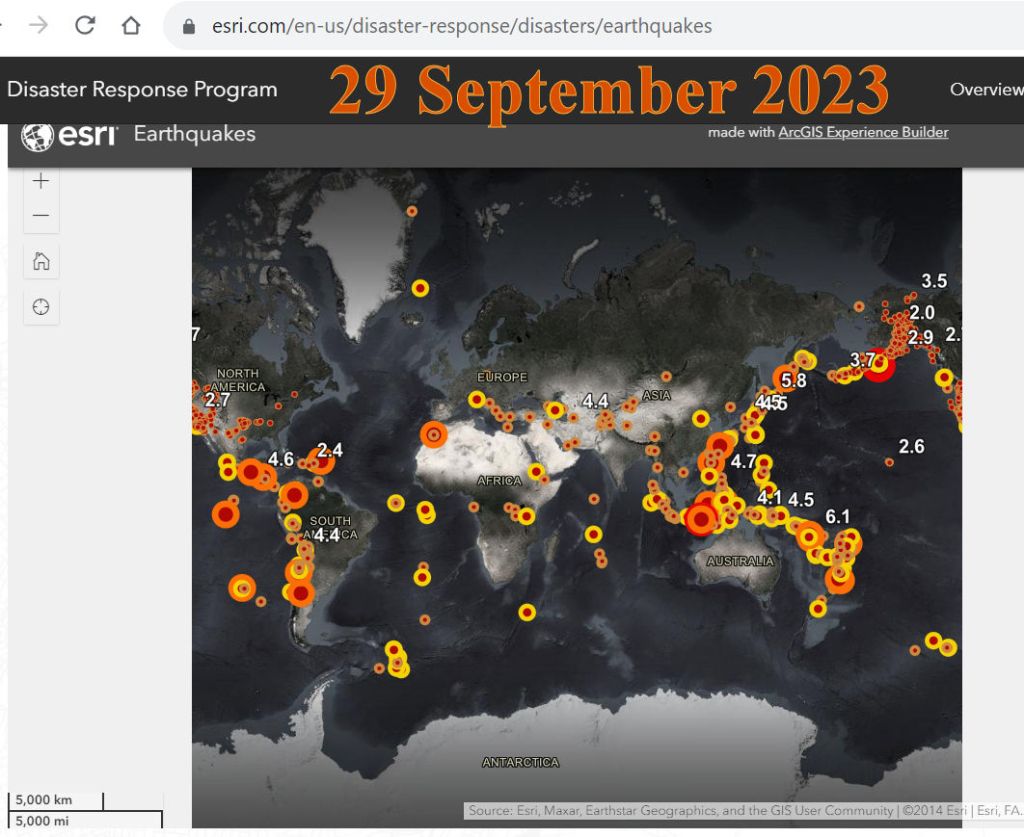Click the map zoom in plus button
This screenshot has height=837, width=1024.
click(41, 181)
